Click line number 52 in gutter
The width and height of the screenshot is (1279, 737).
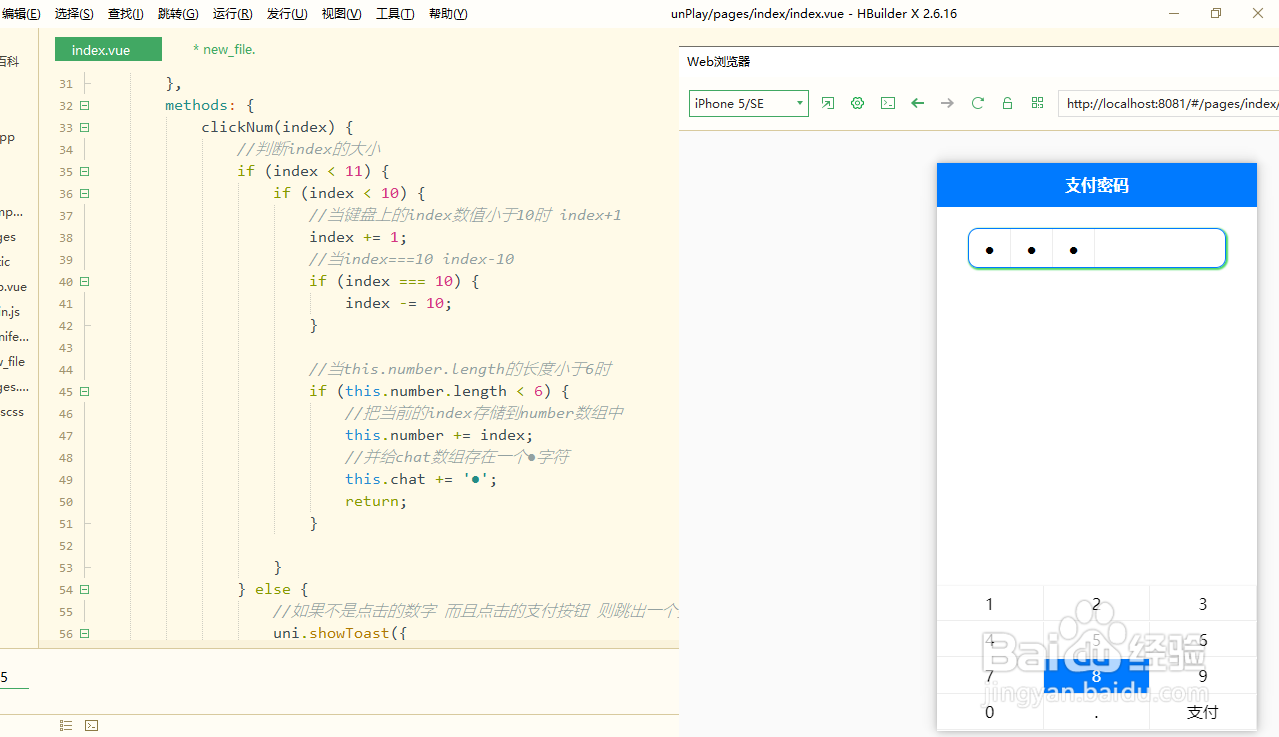pos(66,545)
